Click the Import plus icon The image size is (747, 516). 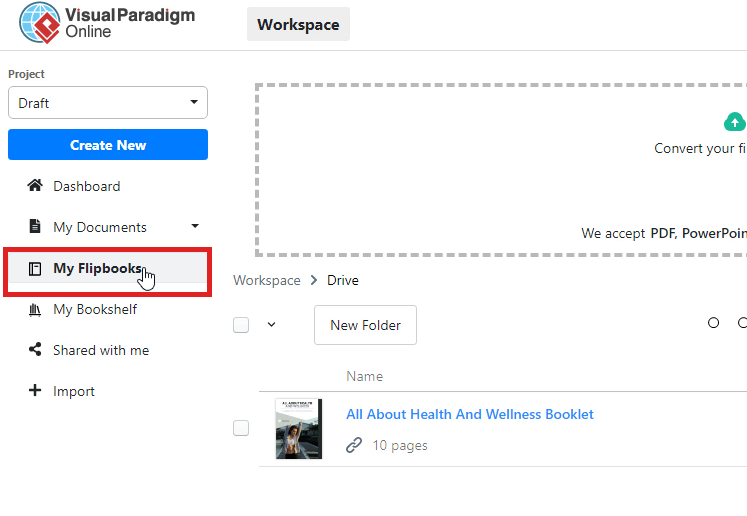tap(35, 391)
